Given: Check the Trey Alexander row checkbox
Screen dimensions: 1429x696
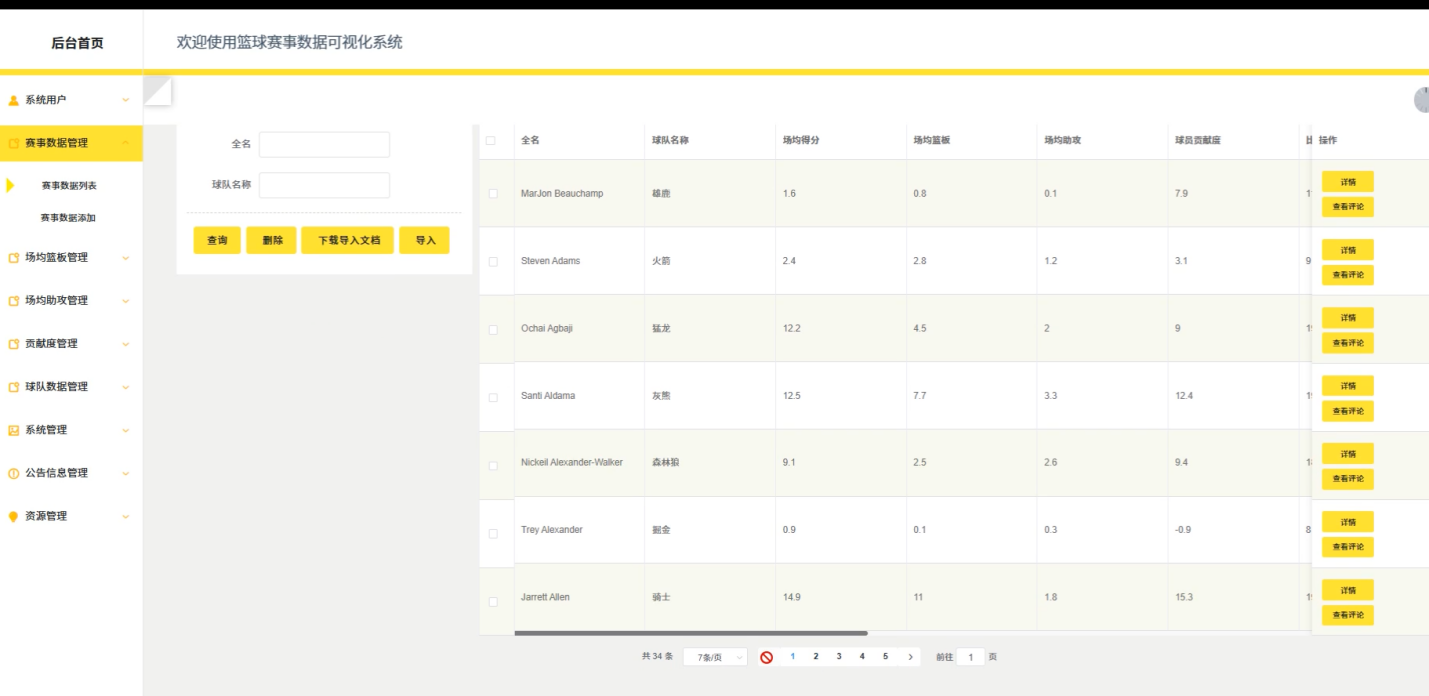Looking at the screenshot, I should [493, 534].
